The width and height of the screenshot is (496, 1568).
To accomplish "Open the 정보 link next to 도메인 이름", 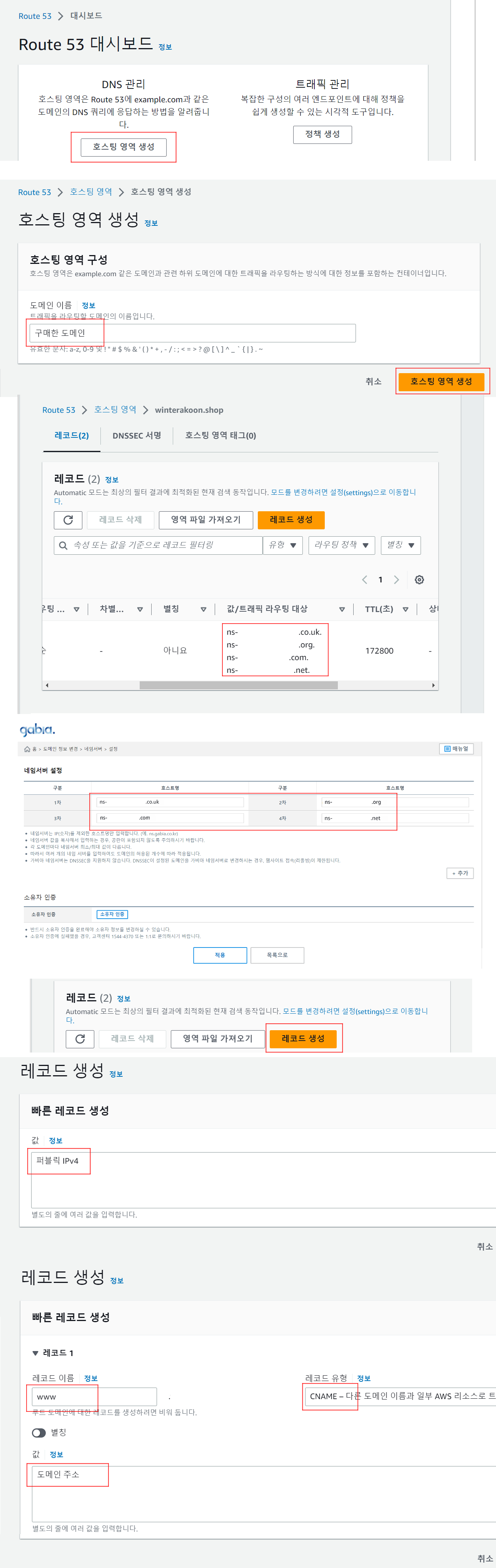I will point(88,305).
